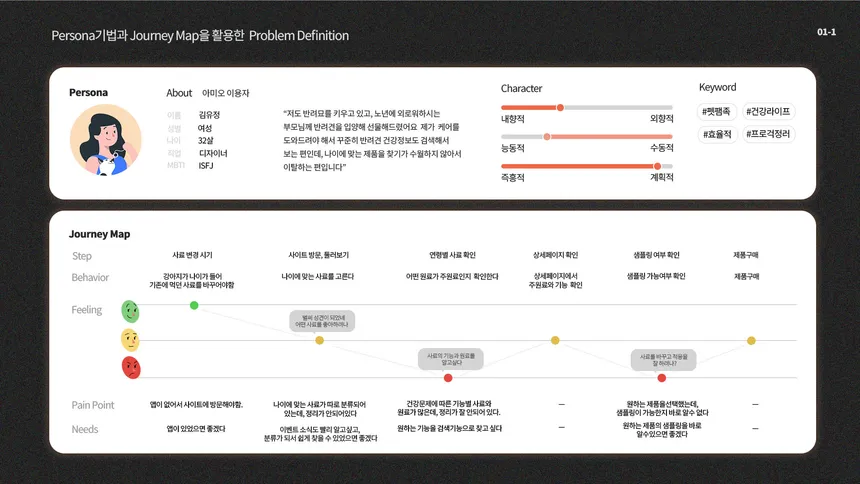Screen dimensions: 860x484
Task: Click the step 상세페이지 확인
Action: [555, 255]
